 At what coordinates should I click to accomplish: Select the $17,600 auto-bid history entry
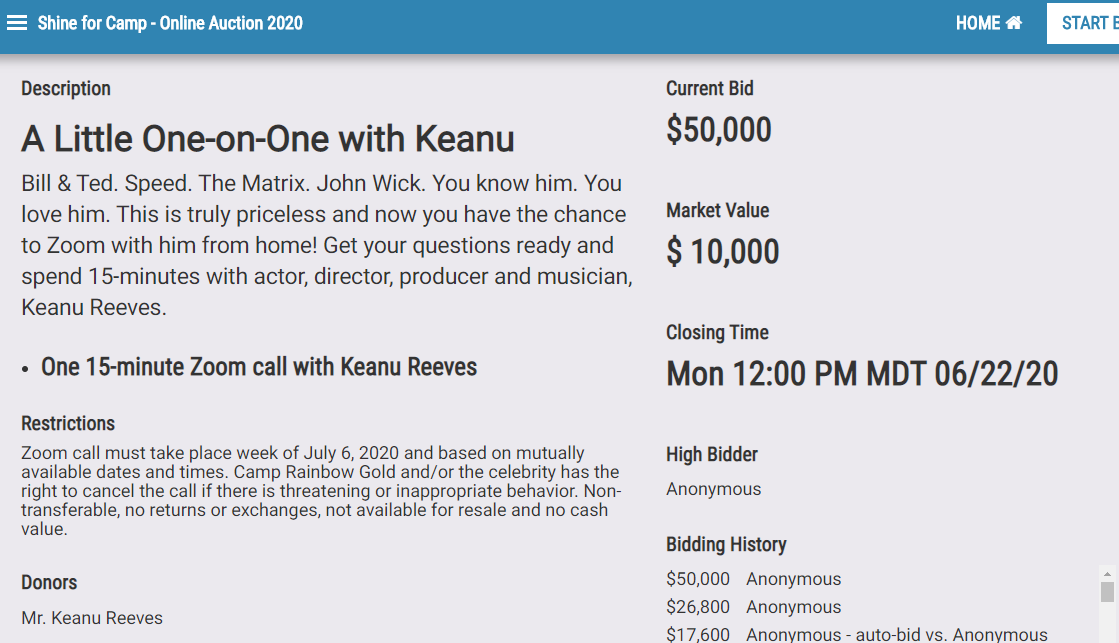coord(857,634)
